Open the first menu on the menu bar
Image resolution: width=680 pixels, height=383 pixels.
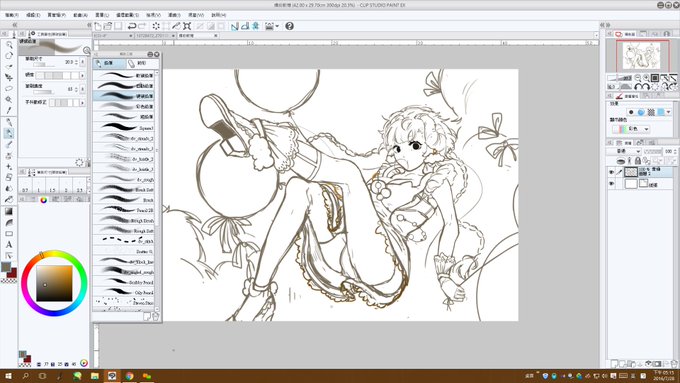[12, 15]
